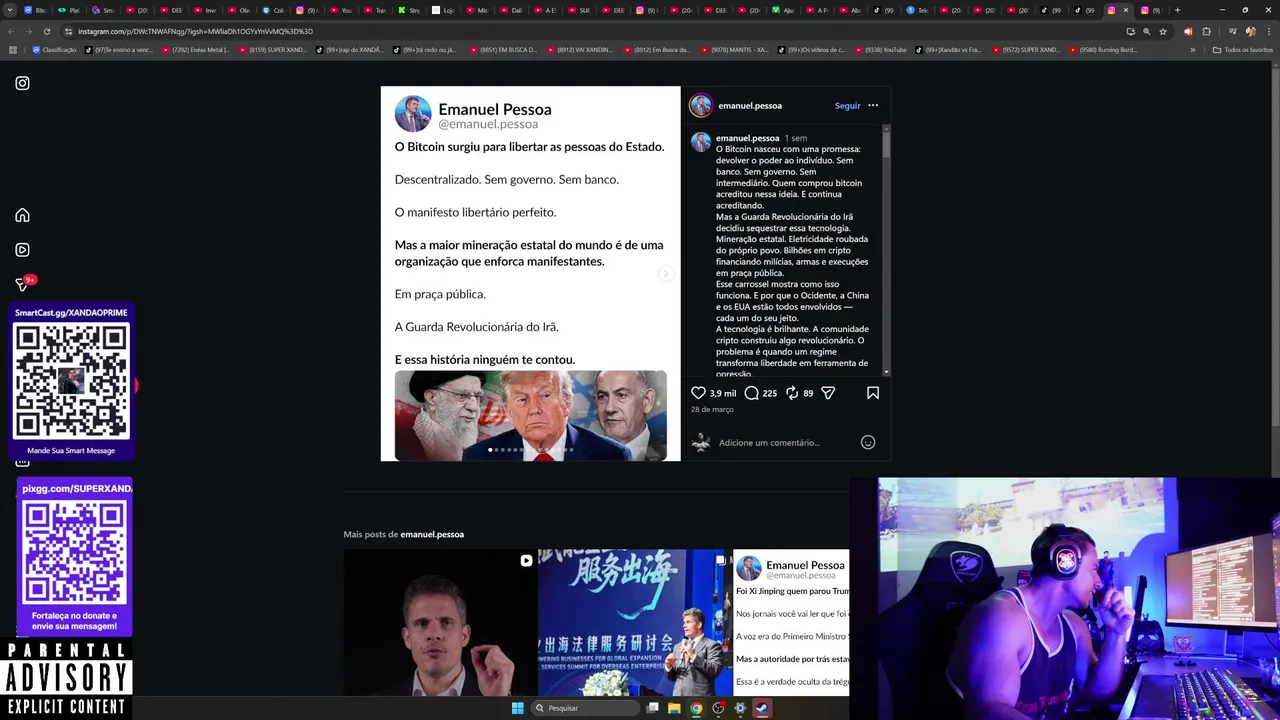Open the post's three-dot options menu
Viewport: 1280px width, 720px height.
[873, 105]
